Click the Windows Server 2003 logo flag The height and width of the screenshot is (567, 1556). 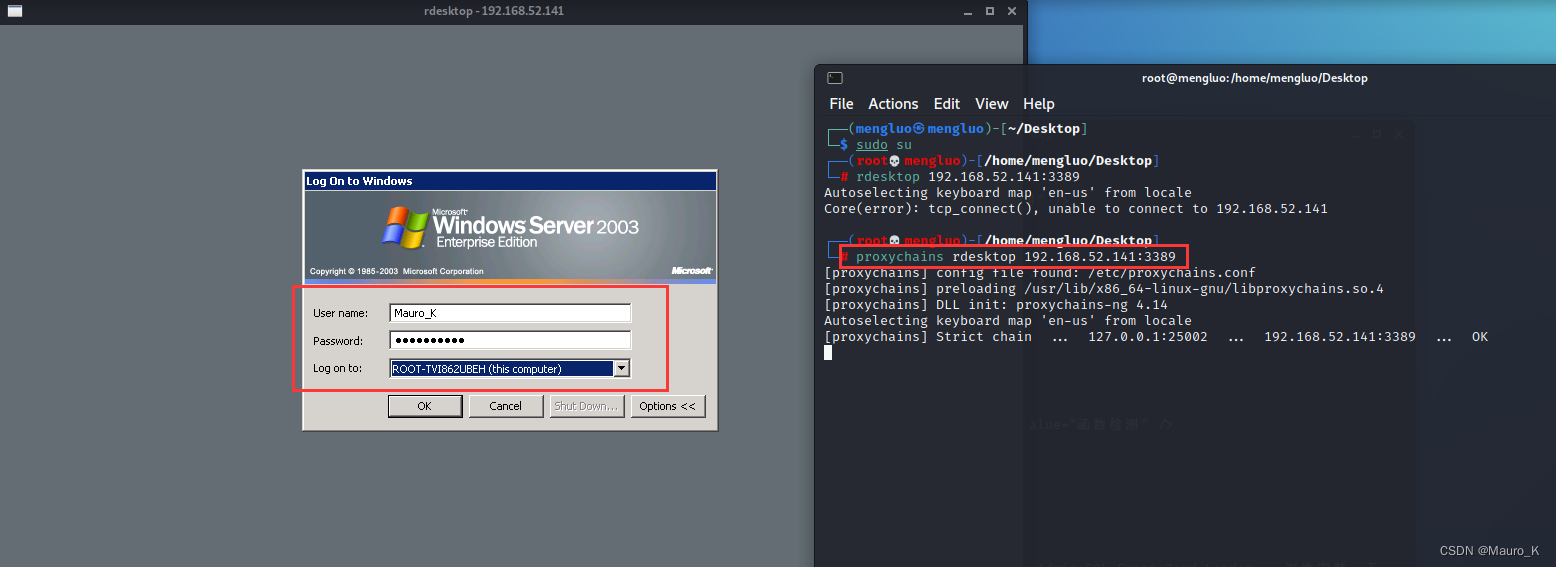coord(405,227)
